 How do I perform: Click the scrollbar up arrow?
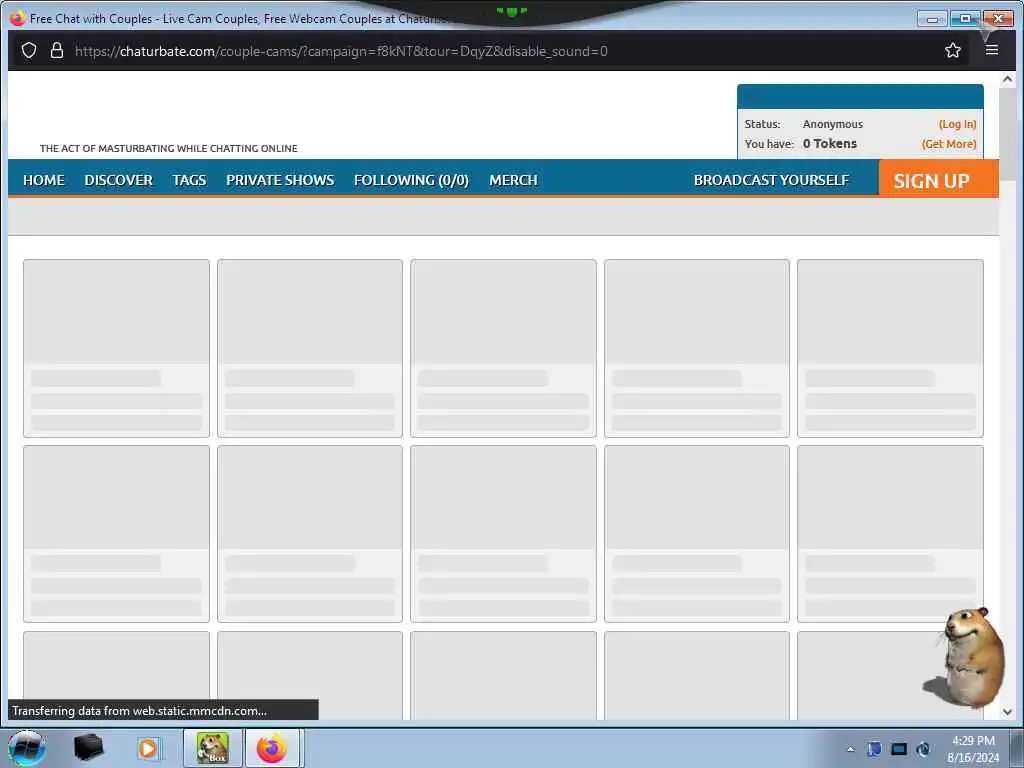tap(1007, 80)
